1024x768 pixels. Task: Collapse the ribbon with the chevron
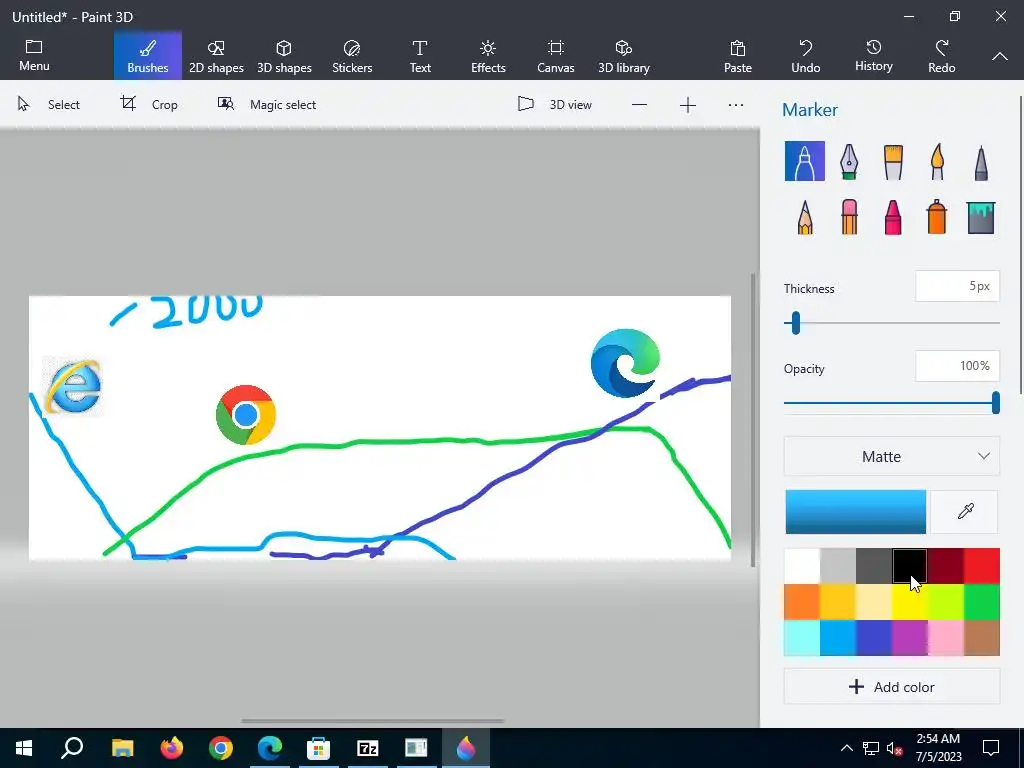pyautogui.click(x=1000, y=57)
